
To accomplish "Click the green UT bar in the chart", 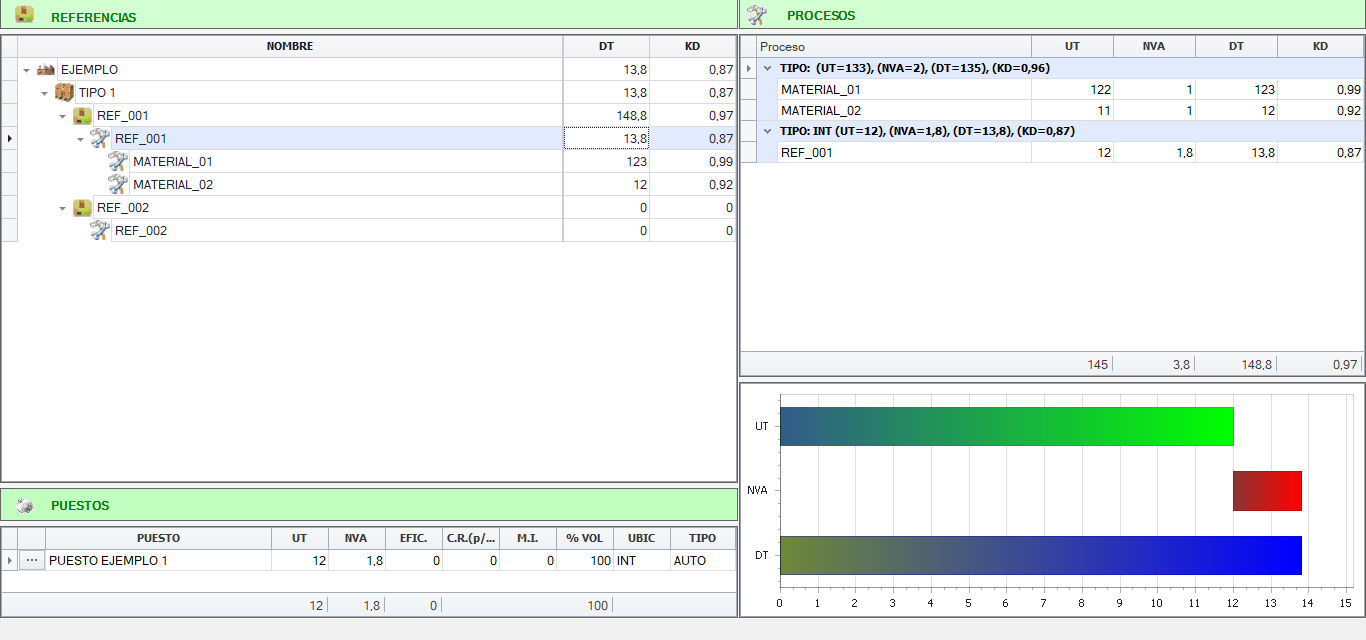I will click(1006, 427).
